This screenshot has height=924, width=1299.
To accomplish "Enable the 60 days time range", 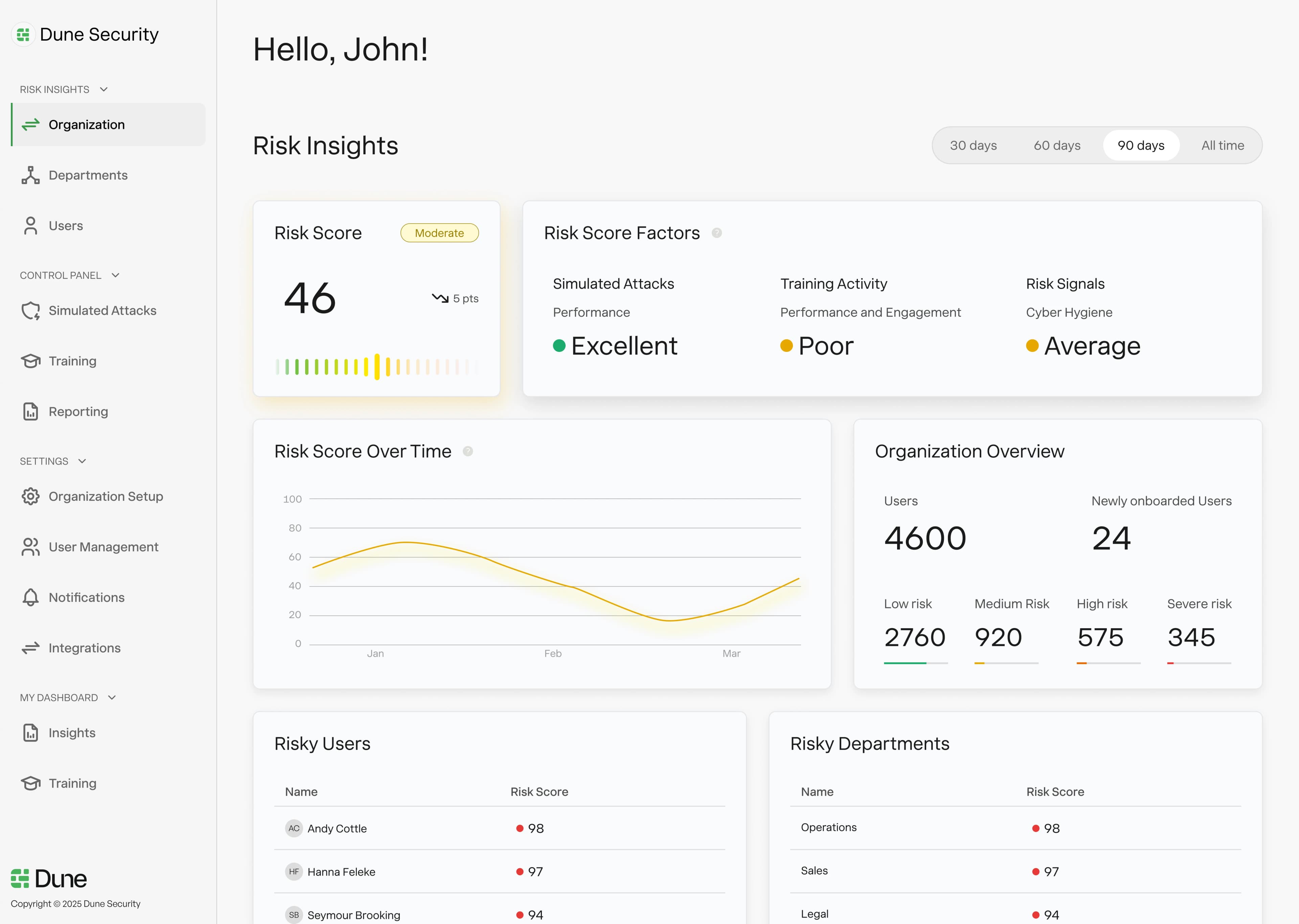I will click(x=1057, y=145).
